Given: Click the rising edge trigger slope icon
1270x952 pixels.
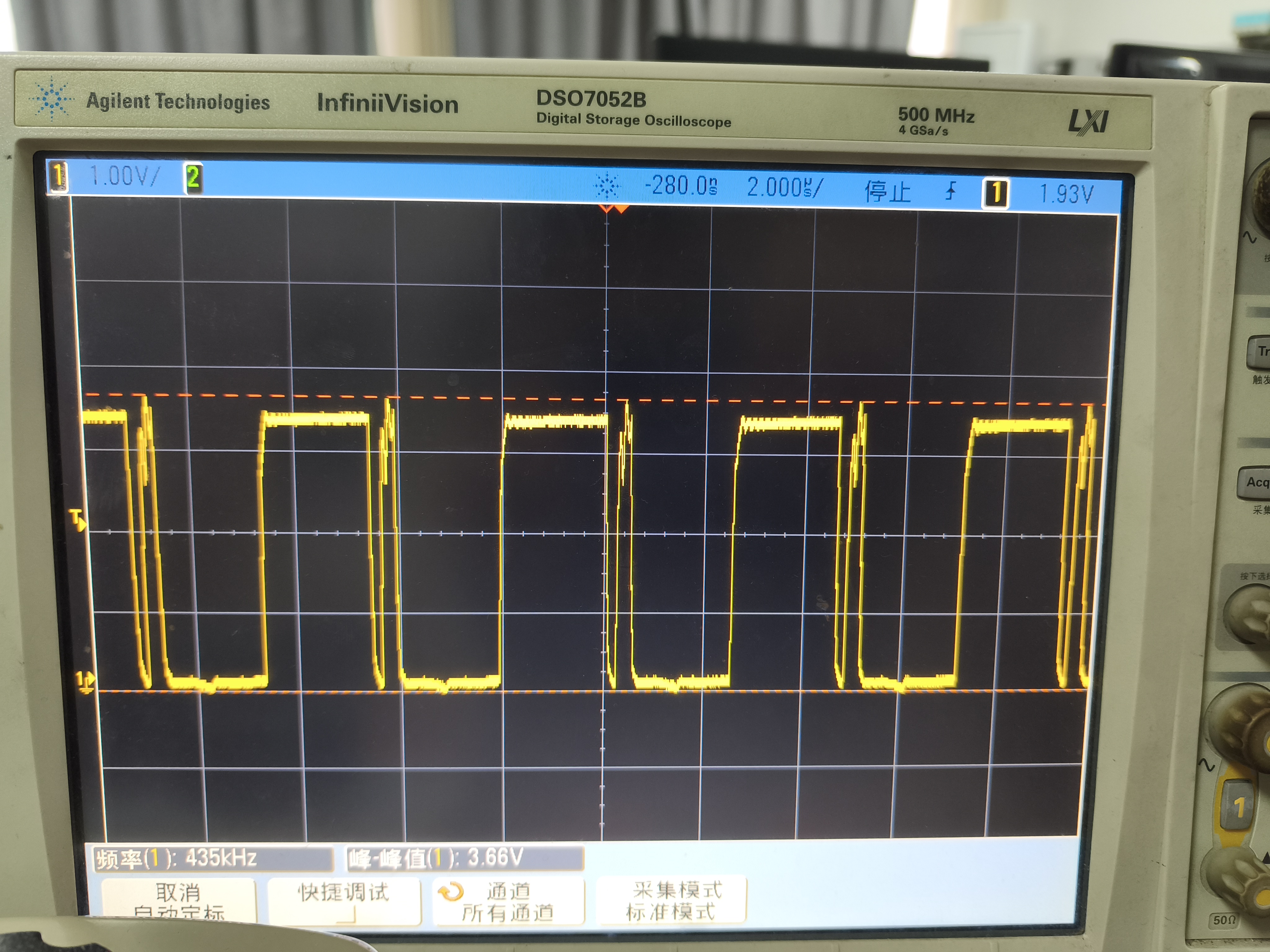Looking at the screenshot, I should coord(951,191).
